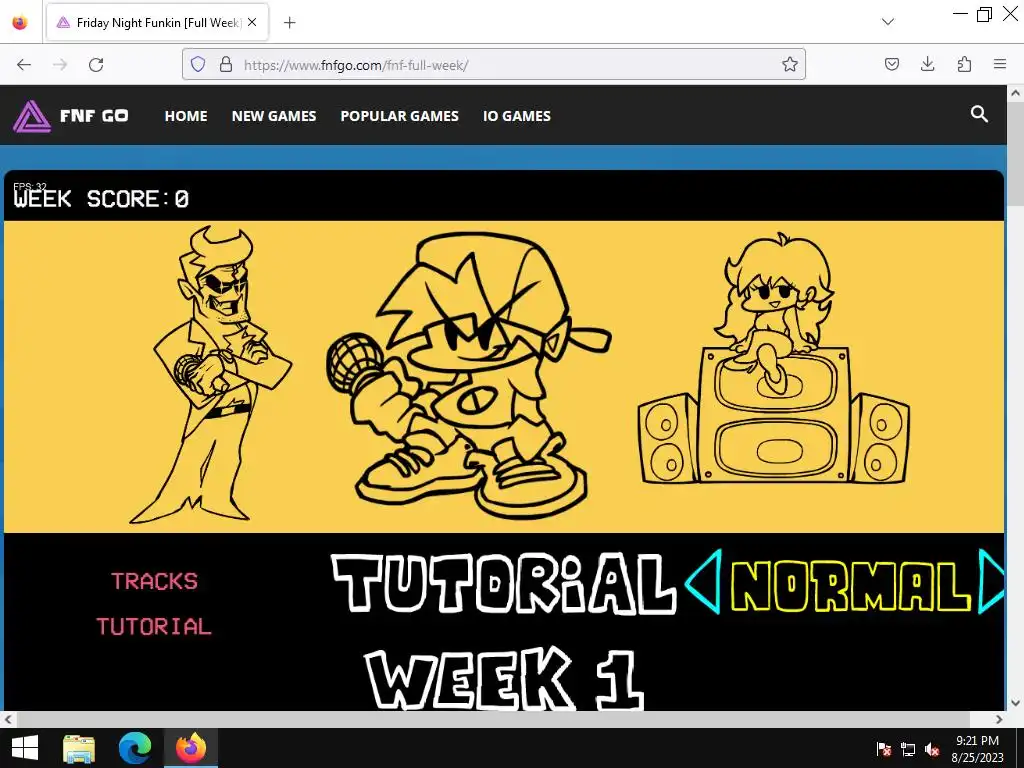Screen dimensions: 1024x768
Task: Bookmark this page with the star icon
Action: coord(790,64)
